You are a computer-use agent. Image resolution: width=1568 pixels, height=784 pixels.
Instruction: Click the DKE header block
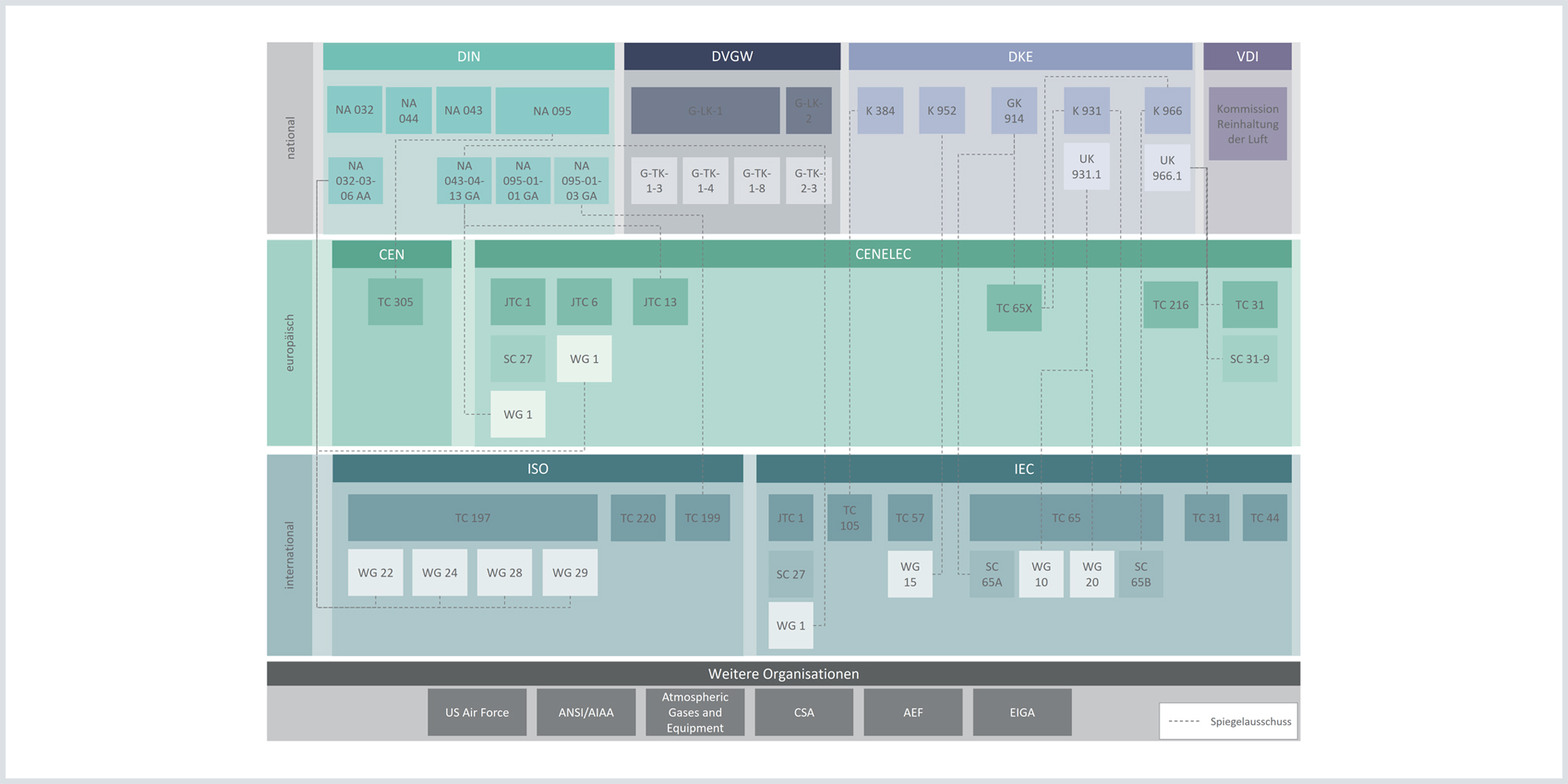point(1020,56)
